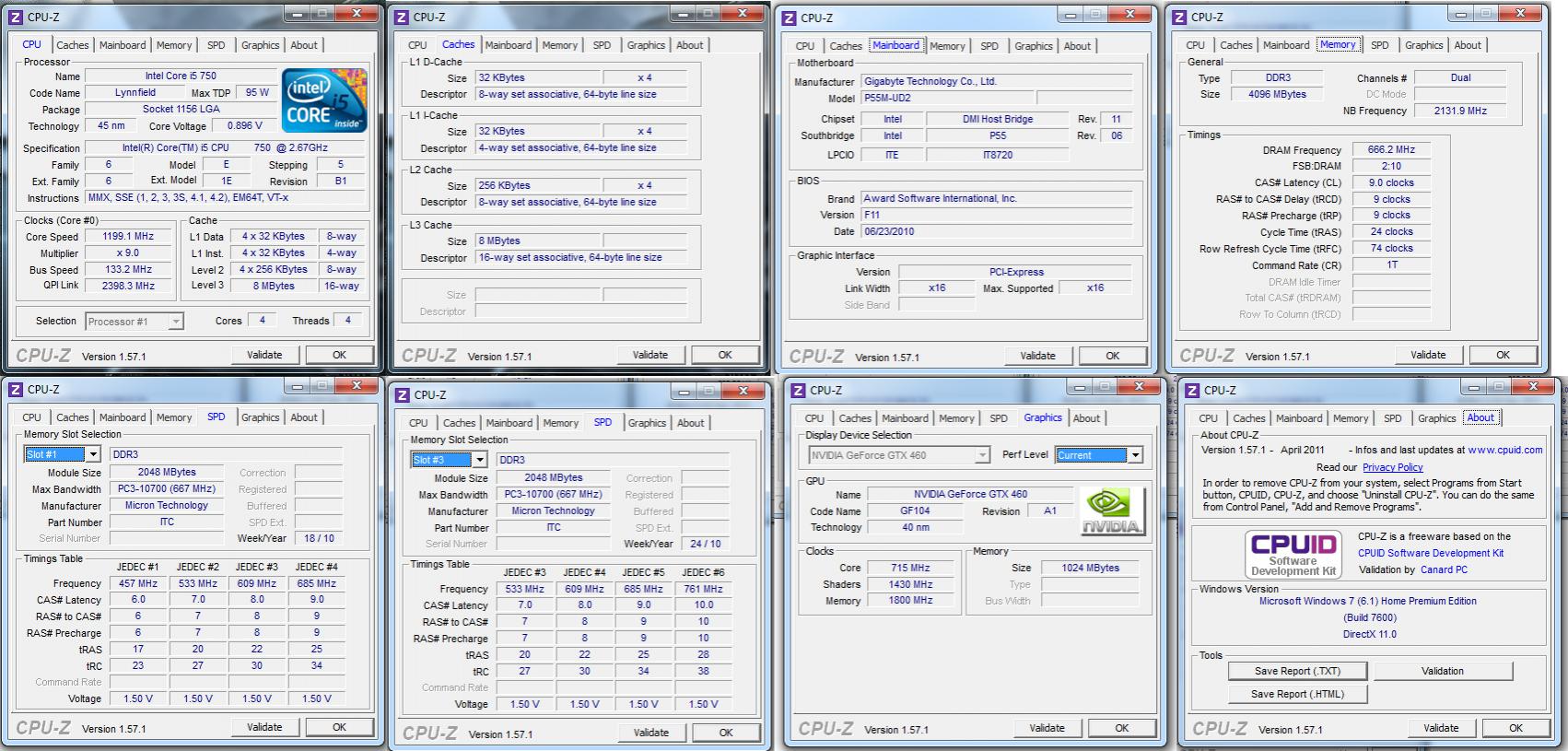Click the GPU Memory Size value 1024 MBytes
This screenshot has width=1568, height=751.
click(x=1090, y=568)
